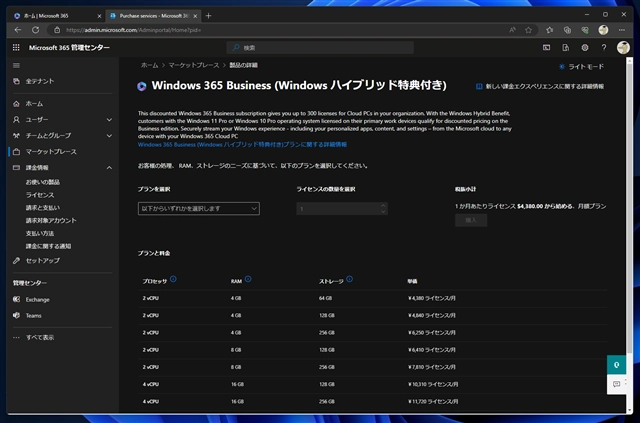Click the 購入 purchase button
Viewport: 640px width, 423px height.
coord(471,220)
